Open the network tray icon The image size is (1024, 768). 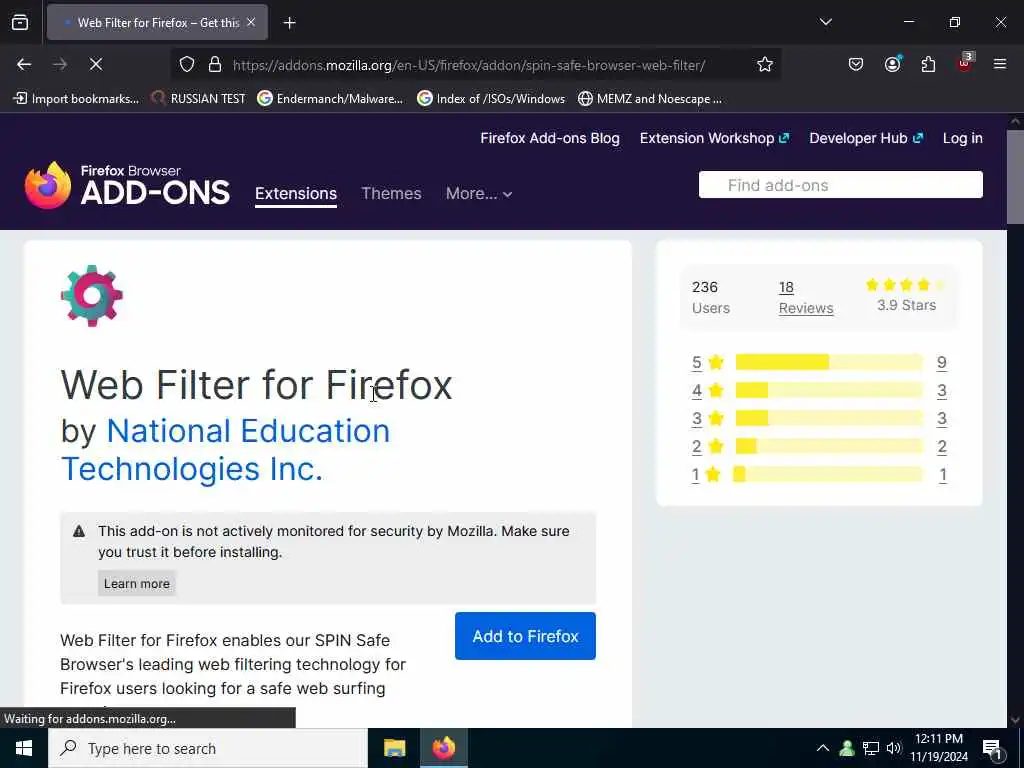pos(871,748)
